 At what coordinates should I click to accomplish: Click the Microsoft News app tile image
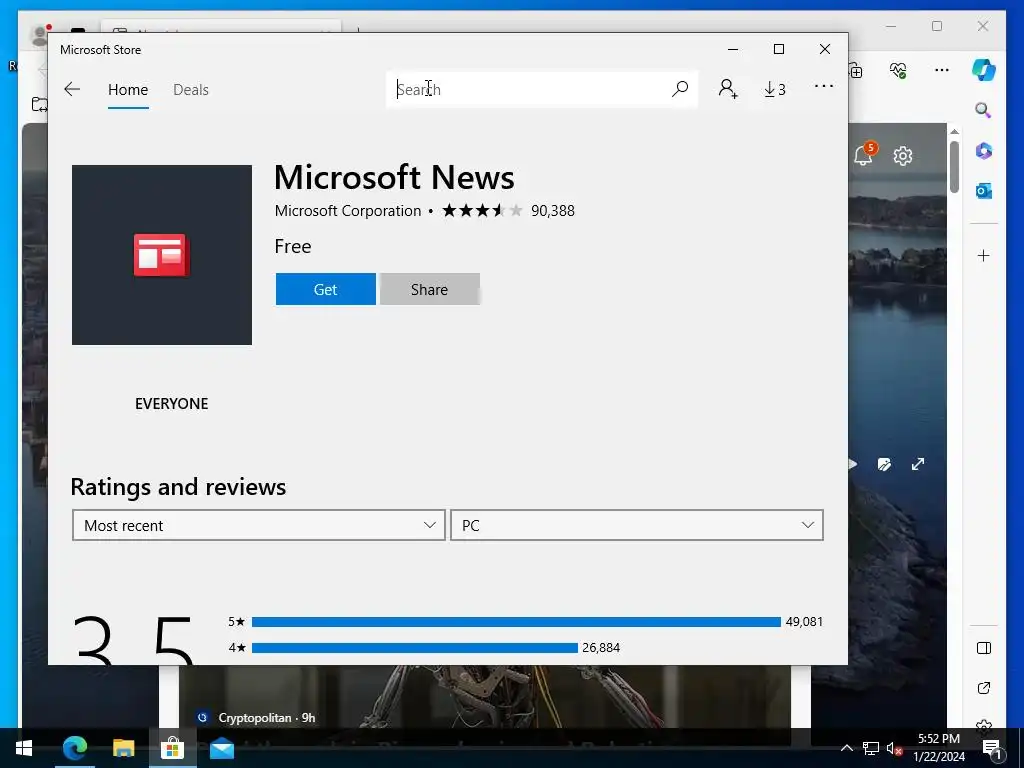(x=162, y=255)
